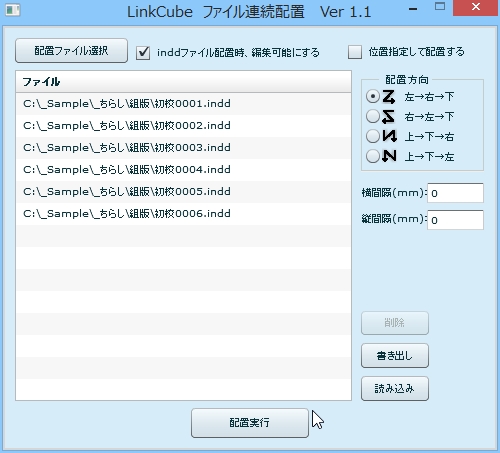Click the 縦間隔(mm) input field
This screenshot has height=453, width=500.
tap(455, 220)
